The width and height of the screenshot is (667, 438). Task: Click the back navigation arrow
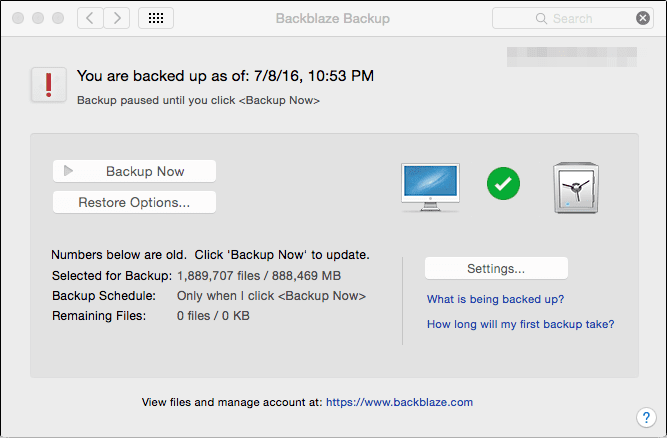[x=90, y=18]
